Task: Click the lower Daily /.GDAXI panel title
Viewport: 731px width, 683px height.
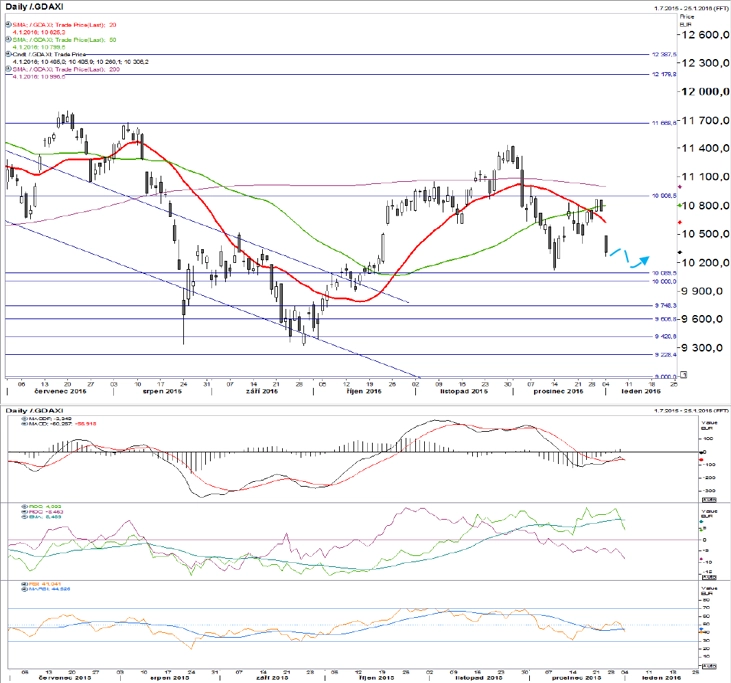Action: click(34, 411)
